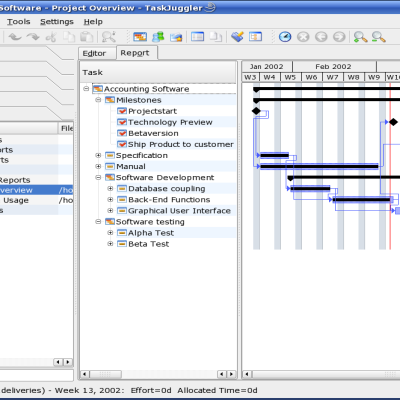Switch to the Editor tab
Screen dimensions: 400x400
97,53
